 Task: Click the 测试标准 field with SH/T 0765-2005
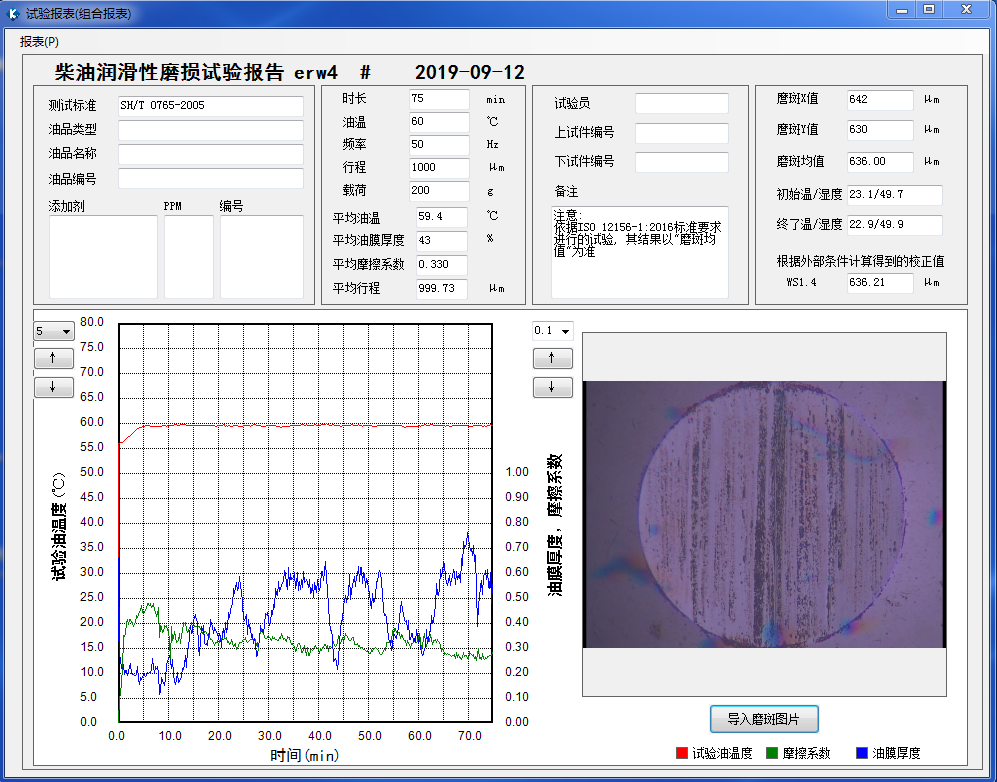pyautogui.click(x=210, y=105)
